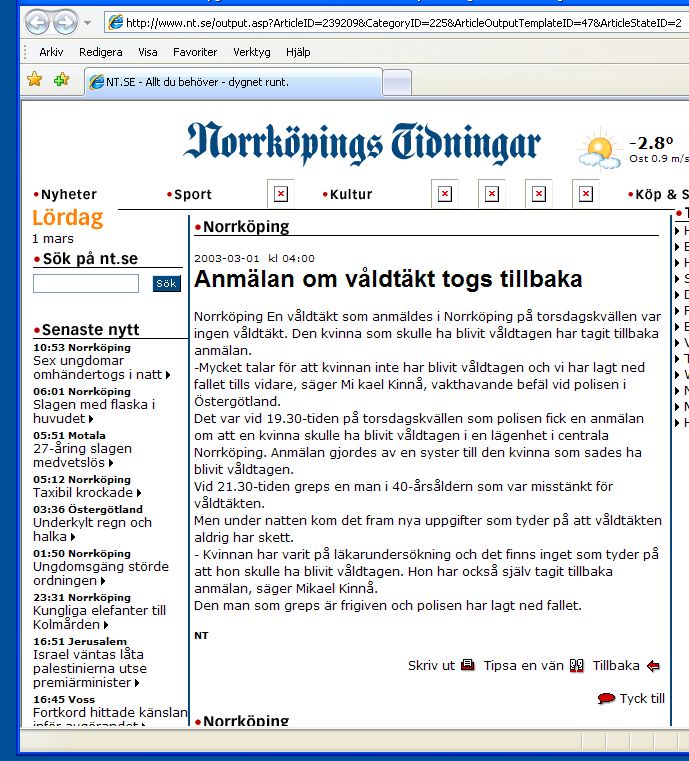
Task: Open the Taxibil krockade story
Action: [x=87, y=493]
